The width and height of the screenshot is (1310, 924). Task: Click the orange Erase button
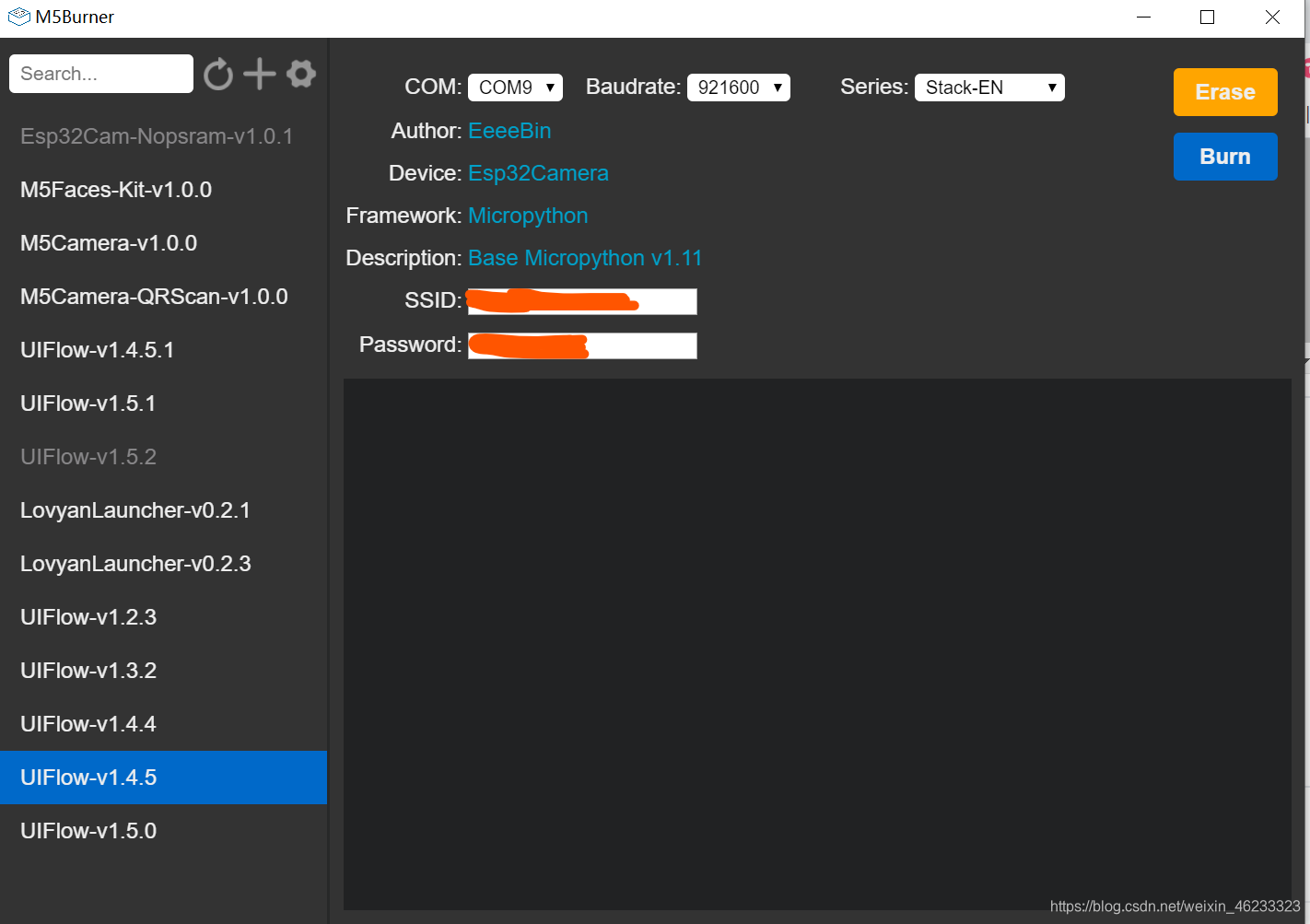[x=1225, y=92]
